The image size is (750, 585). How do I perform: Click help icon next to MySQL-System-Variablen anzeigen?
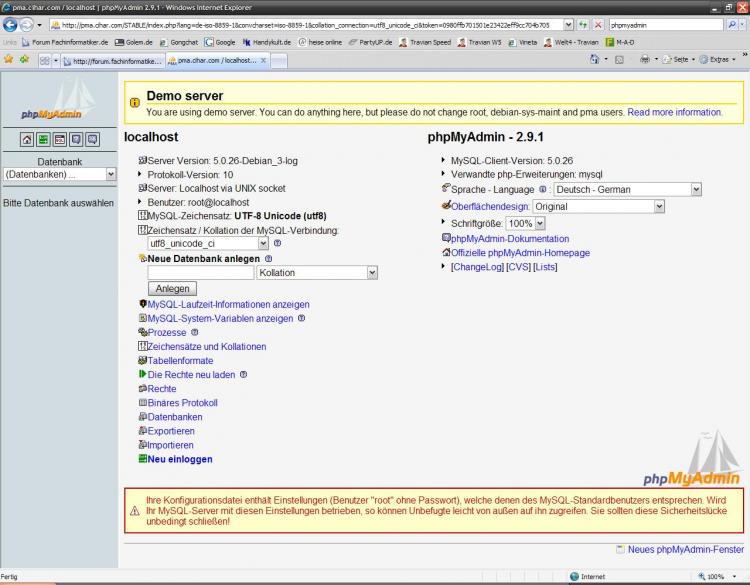(301, 318)
